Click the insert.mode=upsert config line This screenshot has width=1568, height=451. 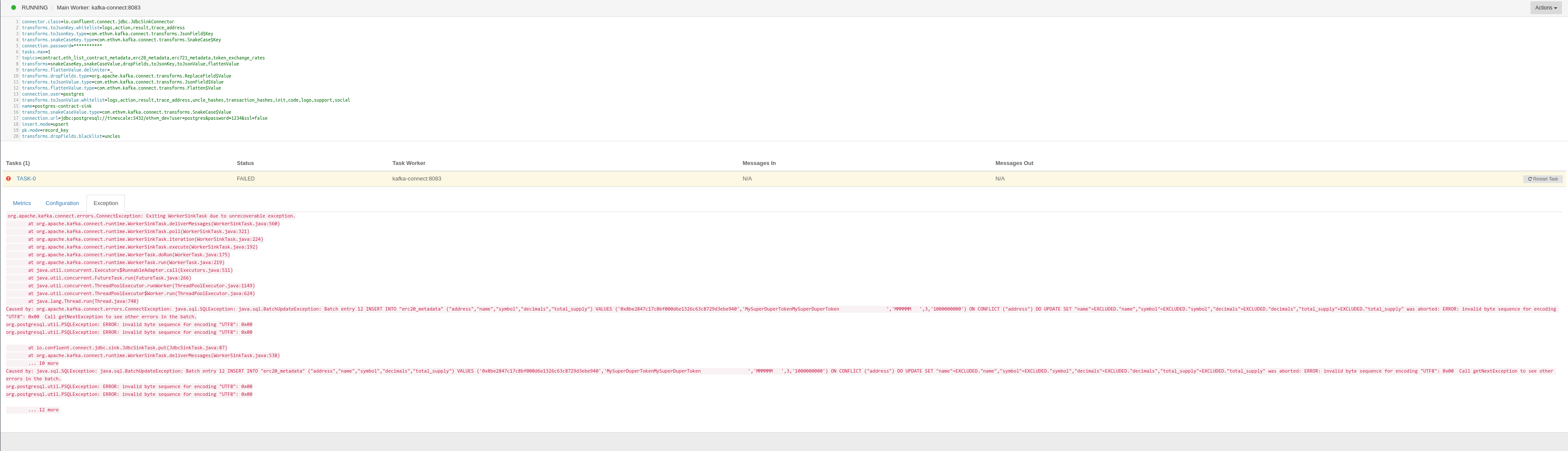click(45, 124)
